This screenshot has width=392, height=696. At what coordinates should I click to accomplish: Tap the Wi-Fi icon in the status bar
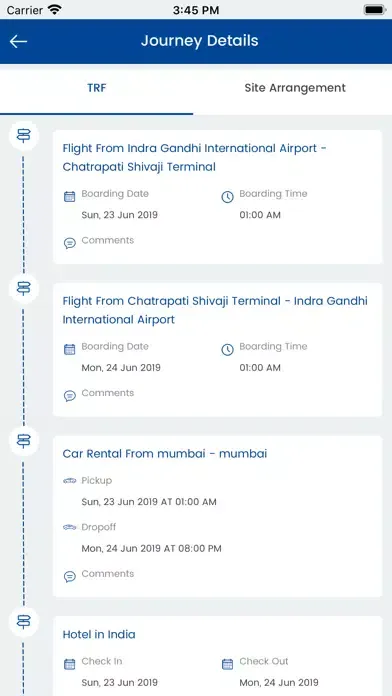(x=54, y=9)
